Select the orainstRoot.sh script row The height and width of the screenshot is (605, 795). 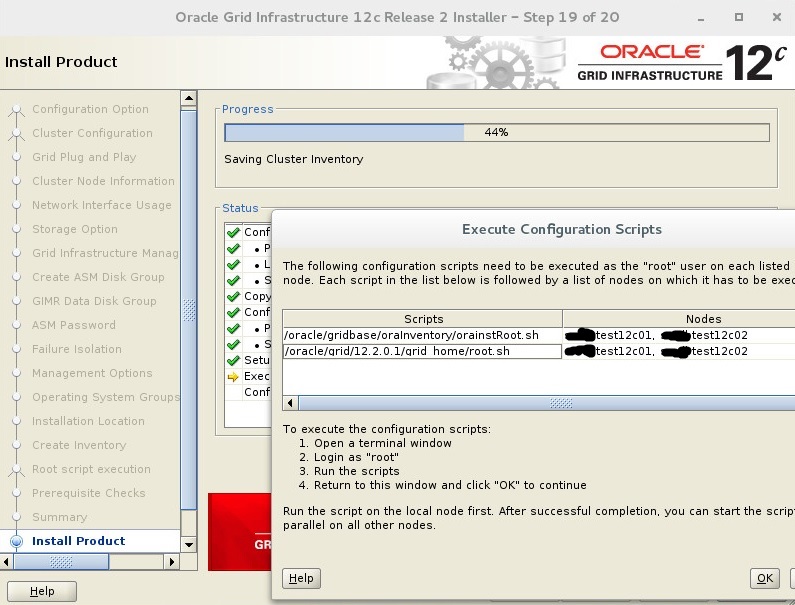pos(422,335)
